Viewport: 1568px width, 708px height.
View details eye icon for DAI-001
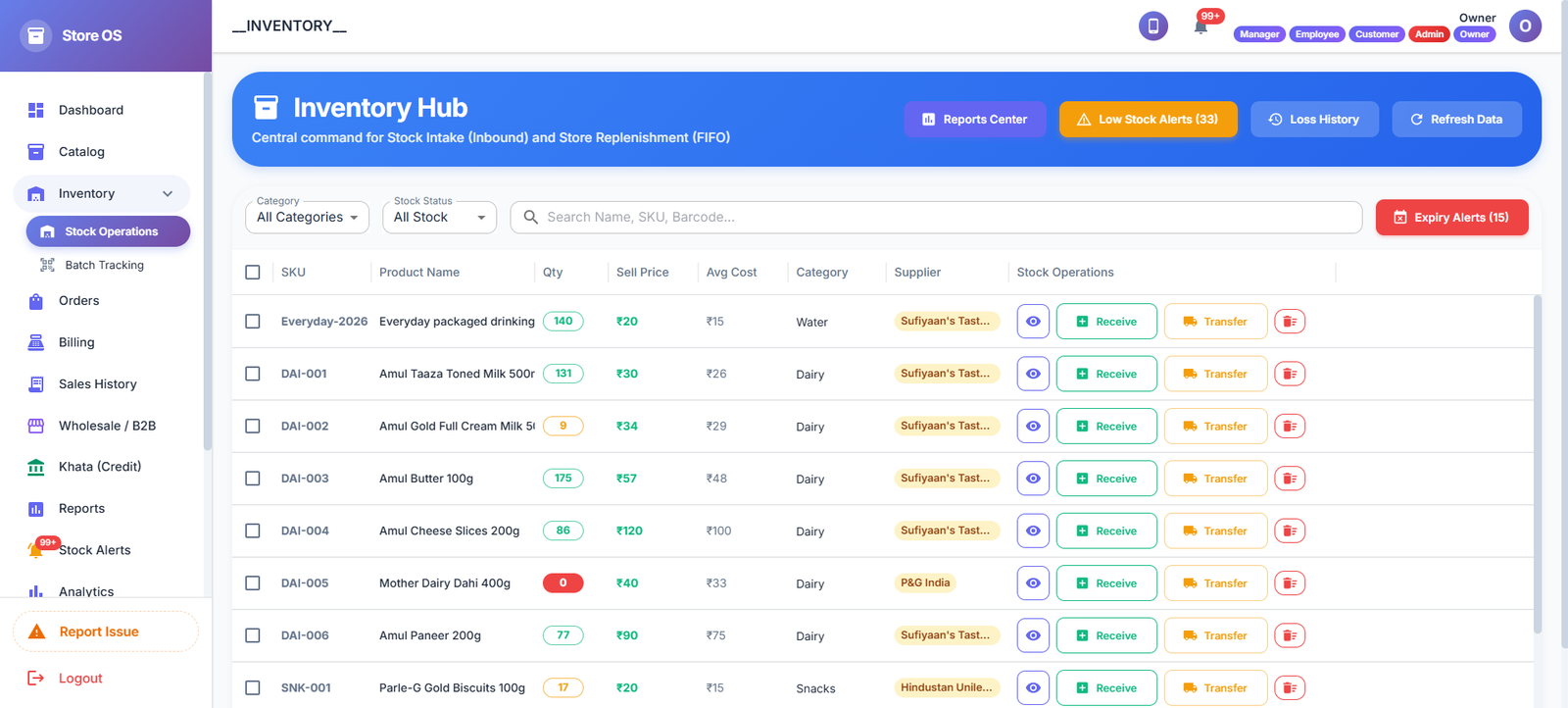[1033, 374]
